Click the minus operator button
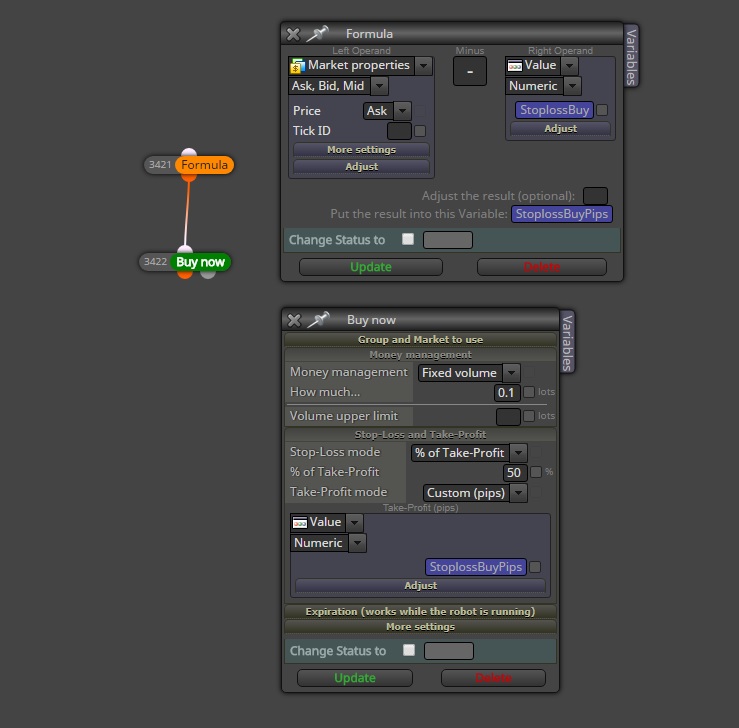Viewport: 739px width, 728px height. point(470,72)
